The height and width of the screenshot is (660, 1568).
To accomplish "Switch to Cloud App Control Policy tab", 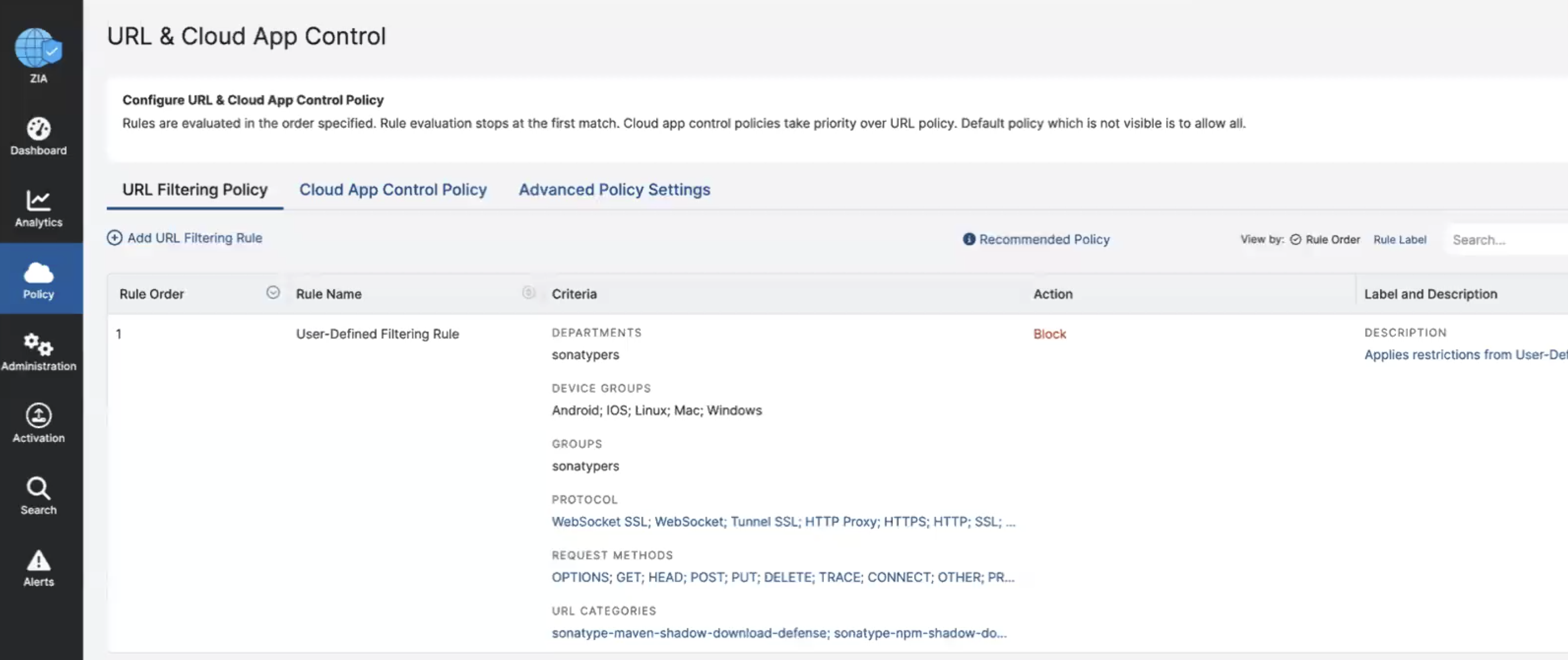I will pos(393,189).
